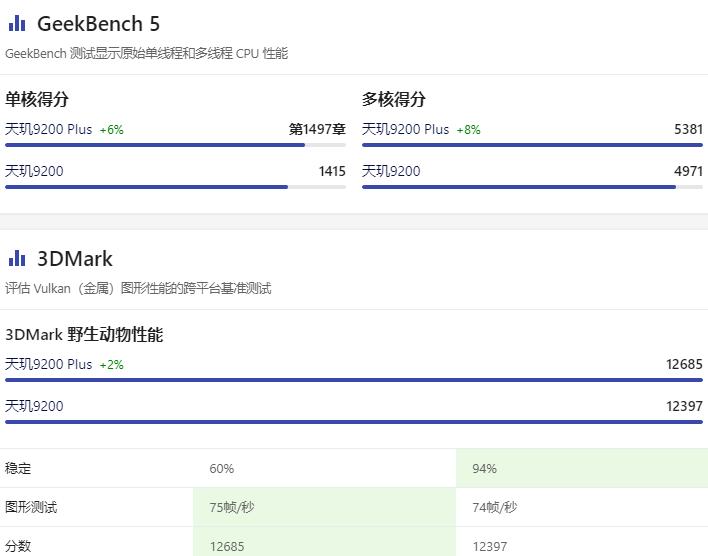The height and width of the screenshot is (556, 708).
Task: Click the single-core progress bar for 天玑9200 Plus
Action: point(175,145)
